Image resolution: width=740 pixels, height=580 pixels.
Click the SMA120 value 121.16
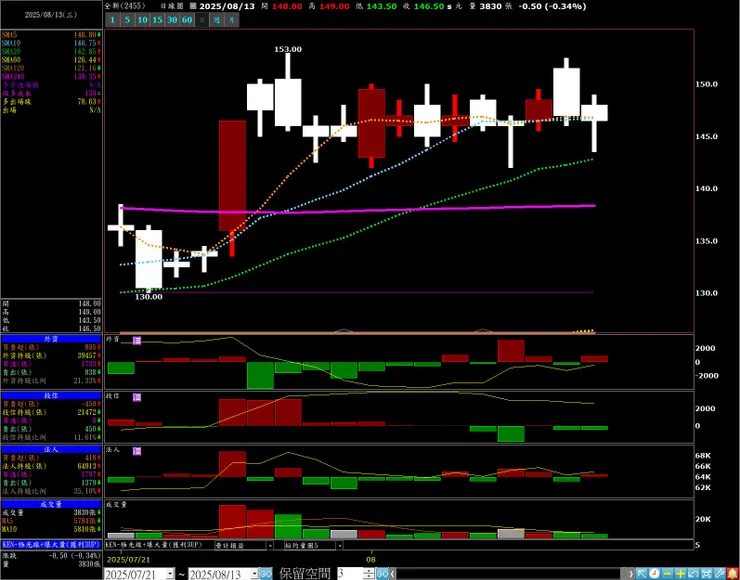[x=85, y=68]
